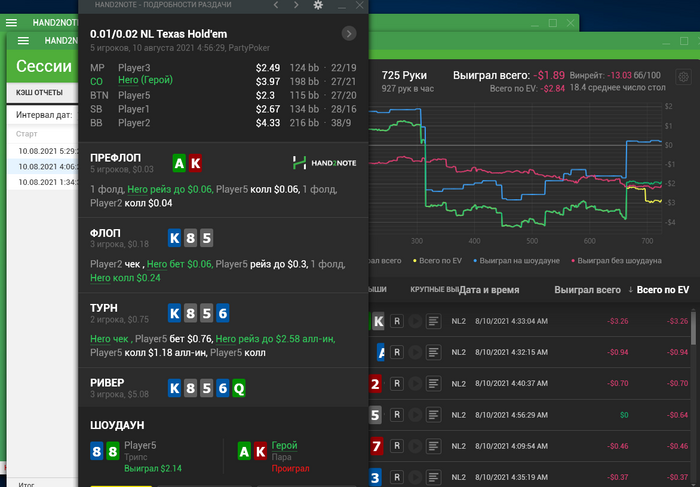Click 'Выиграл всего: -$1.89' summary value
Screen dimensions: 700x487
(509, 75)
